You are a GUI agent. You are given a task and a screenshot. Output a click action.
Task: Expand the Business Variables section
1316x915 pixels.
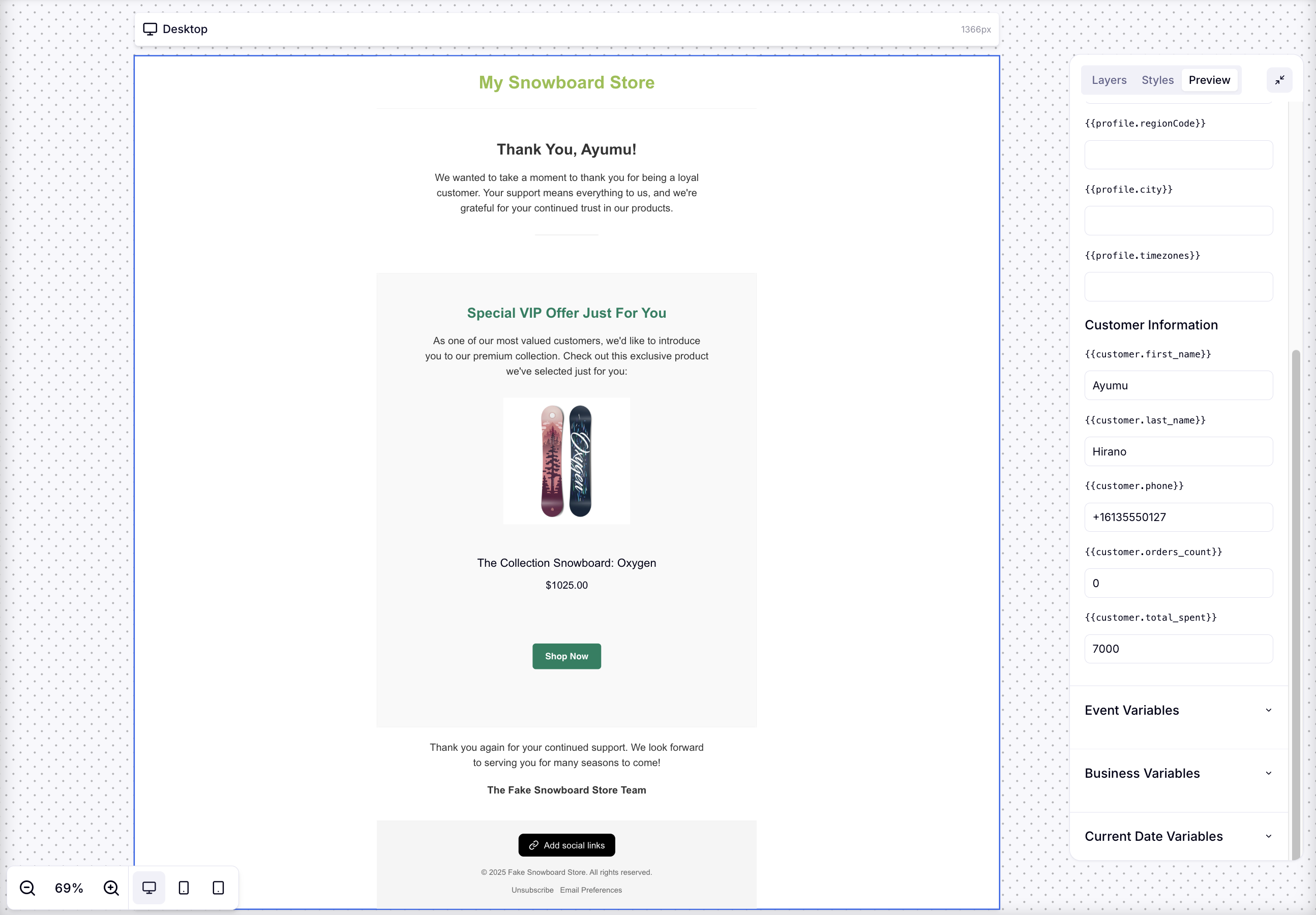click(x=1178, y=774)
